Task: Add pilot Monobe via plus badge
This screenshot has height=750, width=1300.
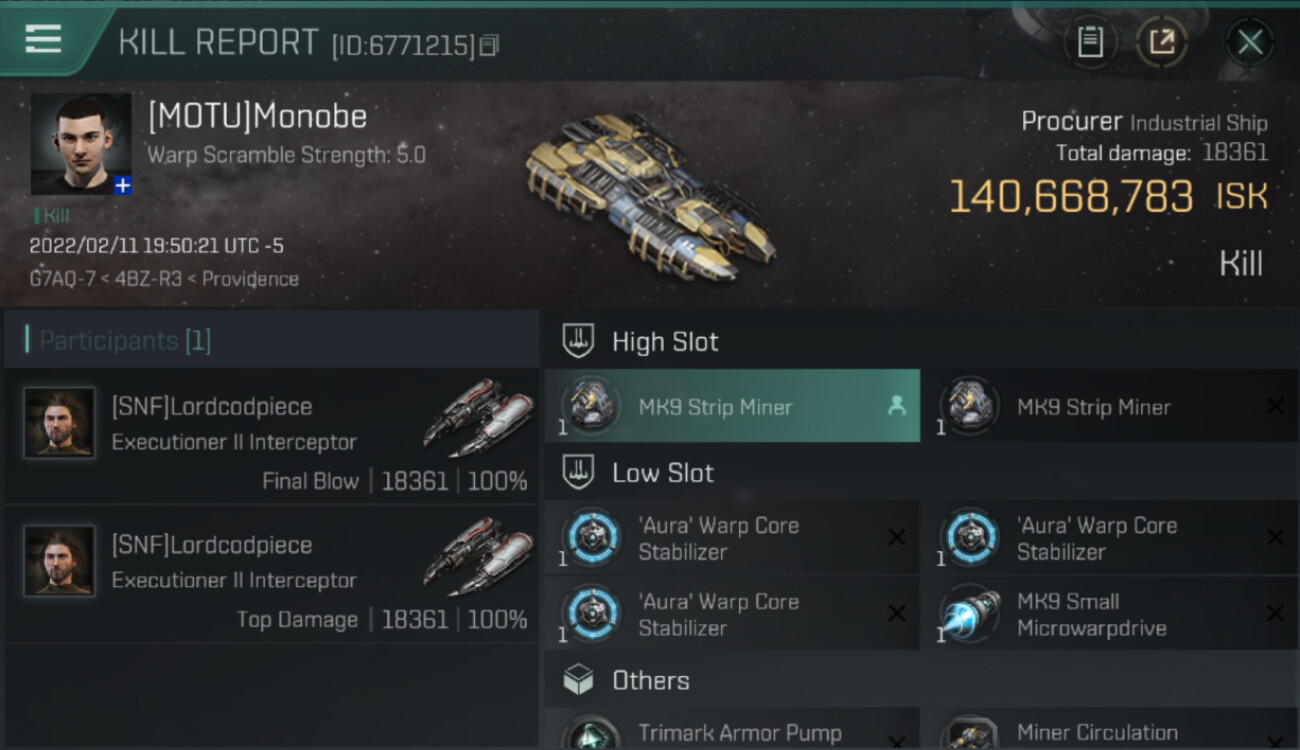Action: click(x=122, y=186)
